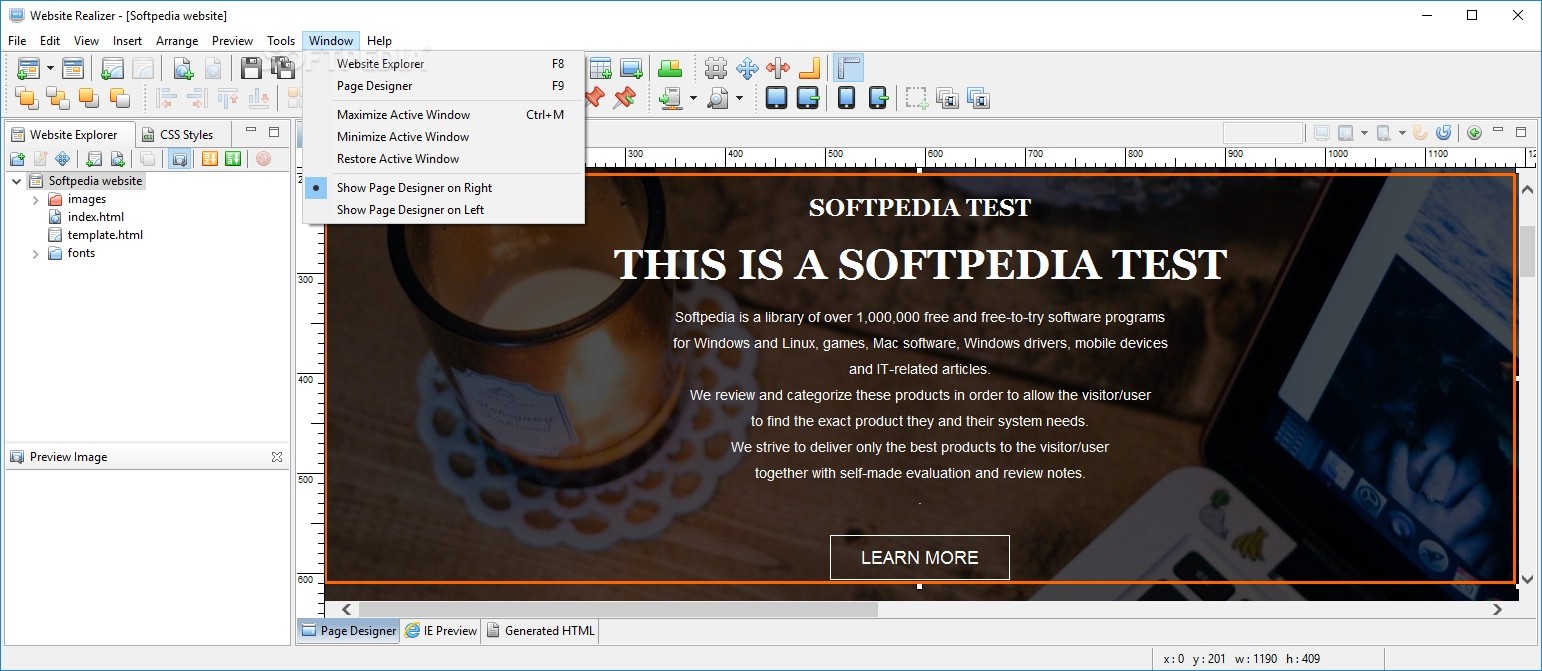
Task: Expand the fonts folder in tree
Action: pos(36,254)
